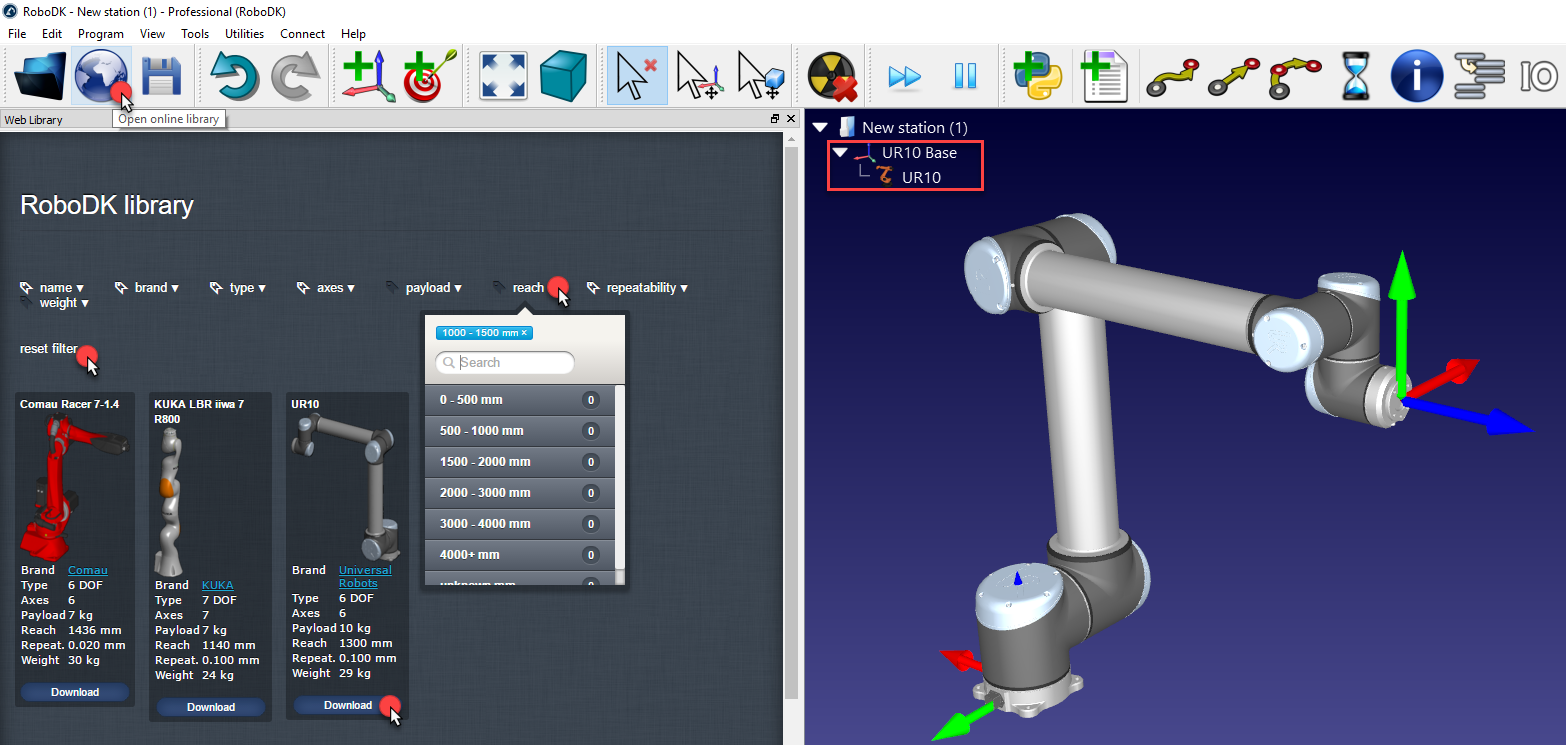Collapse the UR10 Base tree node
1566x745 pixels.
(x=840, y=153)
